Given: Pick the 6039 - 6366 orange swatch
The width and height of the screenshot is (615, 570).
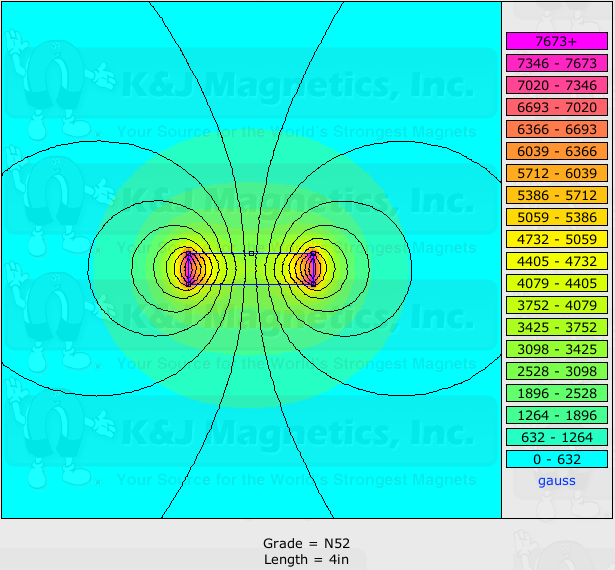Looking at the screenshot, I should (x=557, y=151).
